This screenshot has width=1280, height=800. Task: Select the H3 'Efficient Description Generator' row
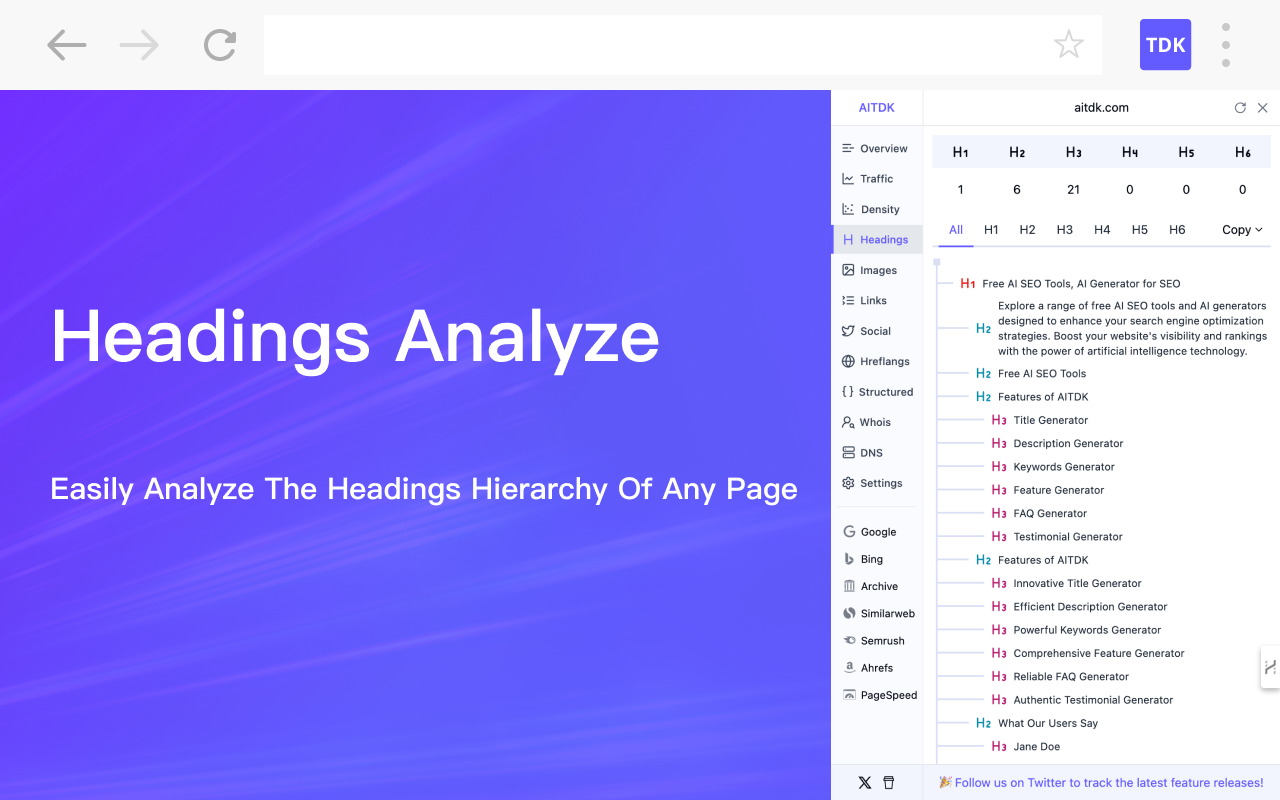click(x=1079, y=607)
